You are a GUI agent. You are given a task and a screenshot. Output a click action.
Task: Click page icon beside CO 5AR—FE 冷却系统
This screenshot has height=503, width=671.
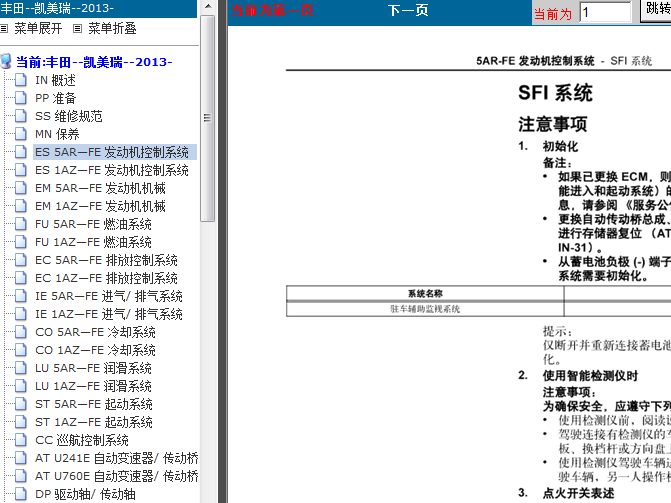coord(21,332)
